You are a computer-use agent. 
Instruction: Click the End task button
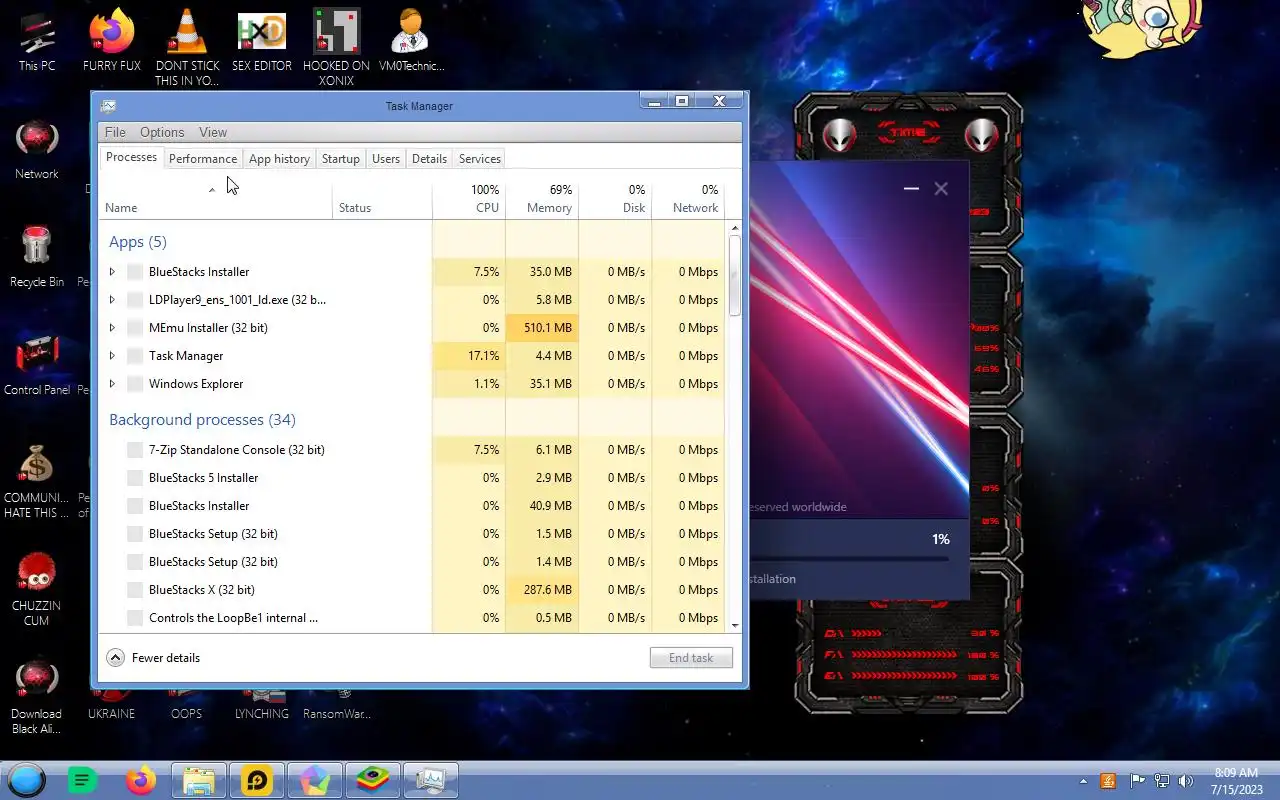point(691,658)
